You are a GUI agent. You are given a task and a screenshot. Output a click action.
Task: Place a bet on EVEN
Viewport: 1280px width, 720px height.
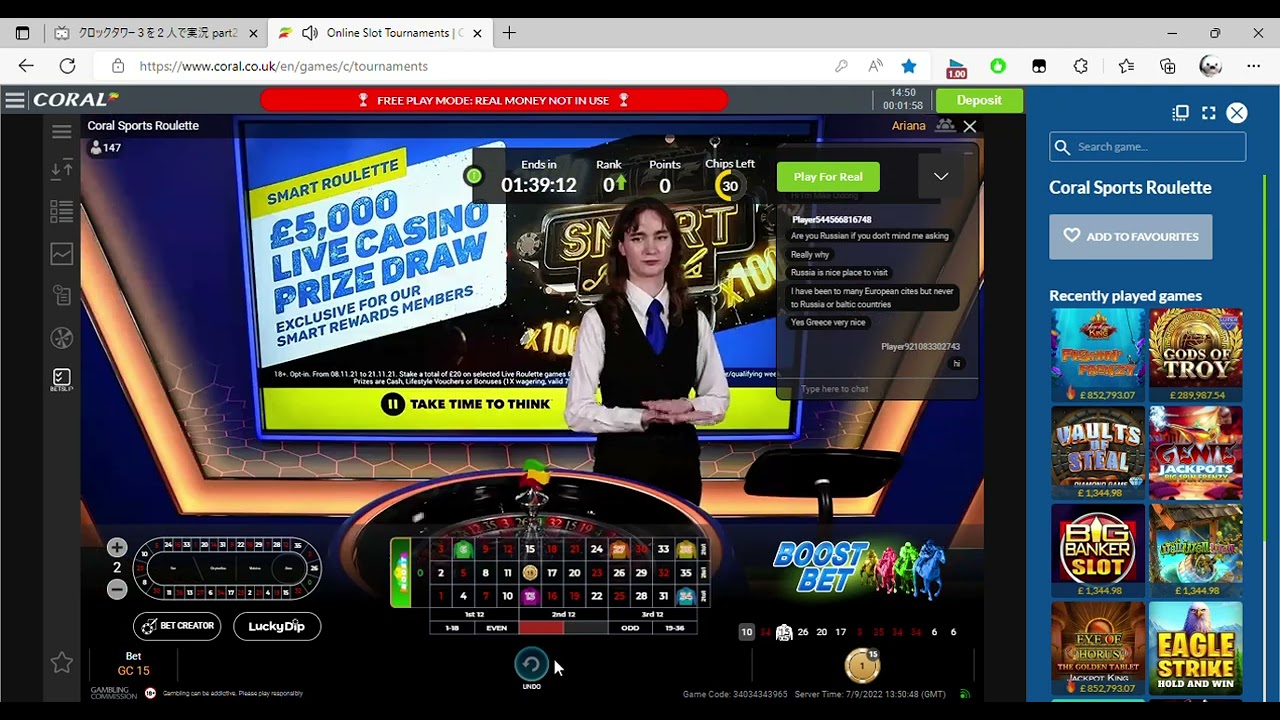point(497,628)
